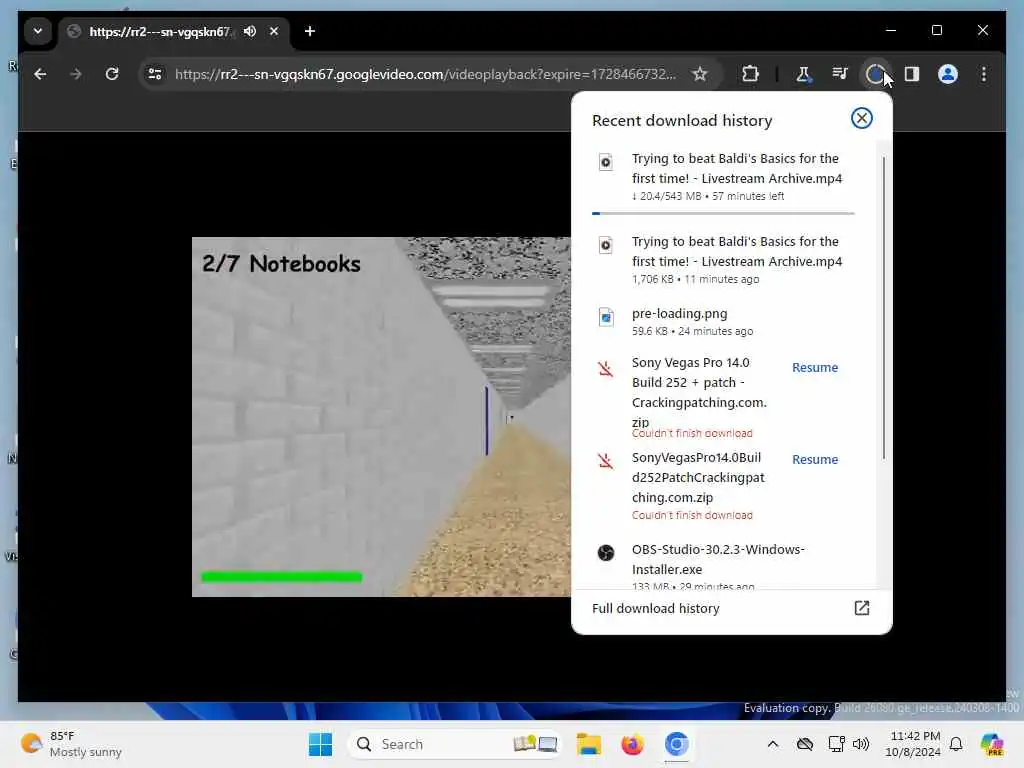Open notifications bell icon
The width and height of the screenshot is (1024, 768).
click(x=956, y=744)
